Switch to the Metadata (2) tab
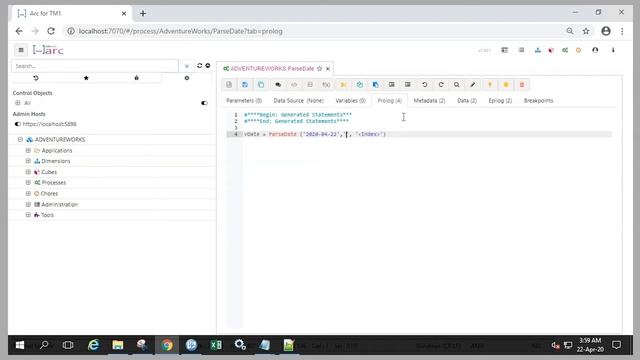 [429, 100]
